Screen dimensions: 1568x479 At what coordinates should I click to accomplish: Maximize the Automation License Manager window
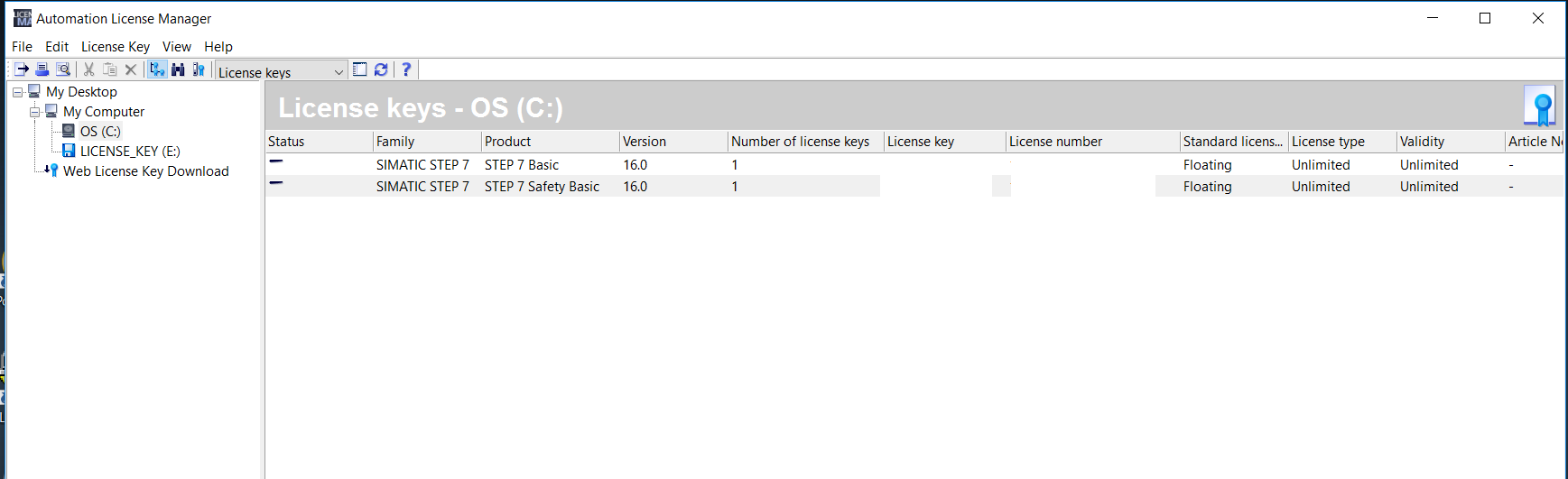coord(1485,18)
